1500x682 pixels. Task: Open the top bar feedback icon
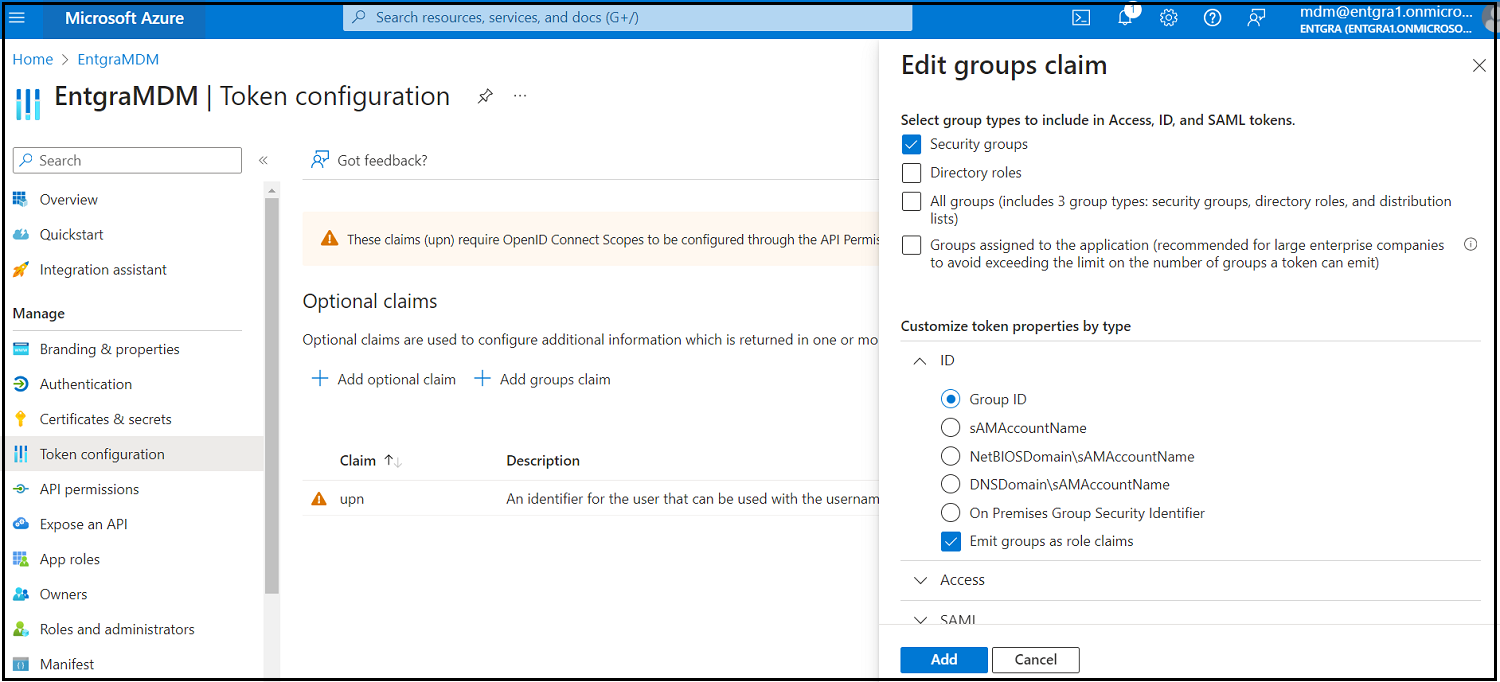pyautogui.click(x=1257, y=17)
